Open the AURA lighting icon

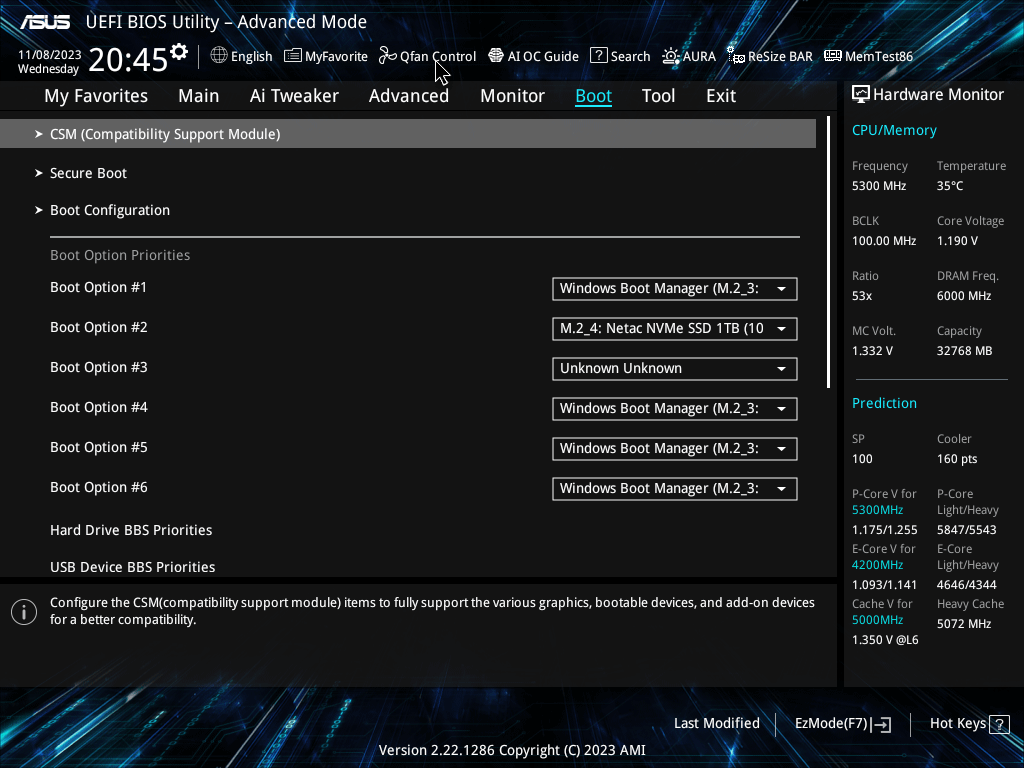tap(671, 56)
